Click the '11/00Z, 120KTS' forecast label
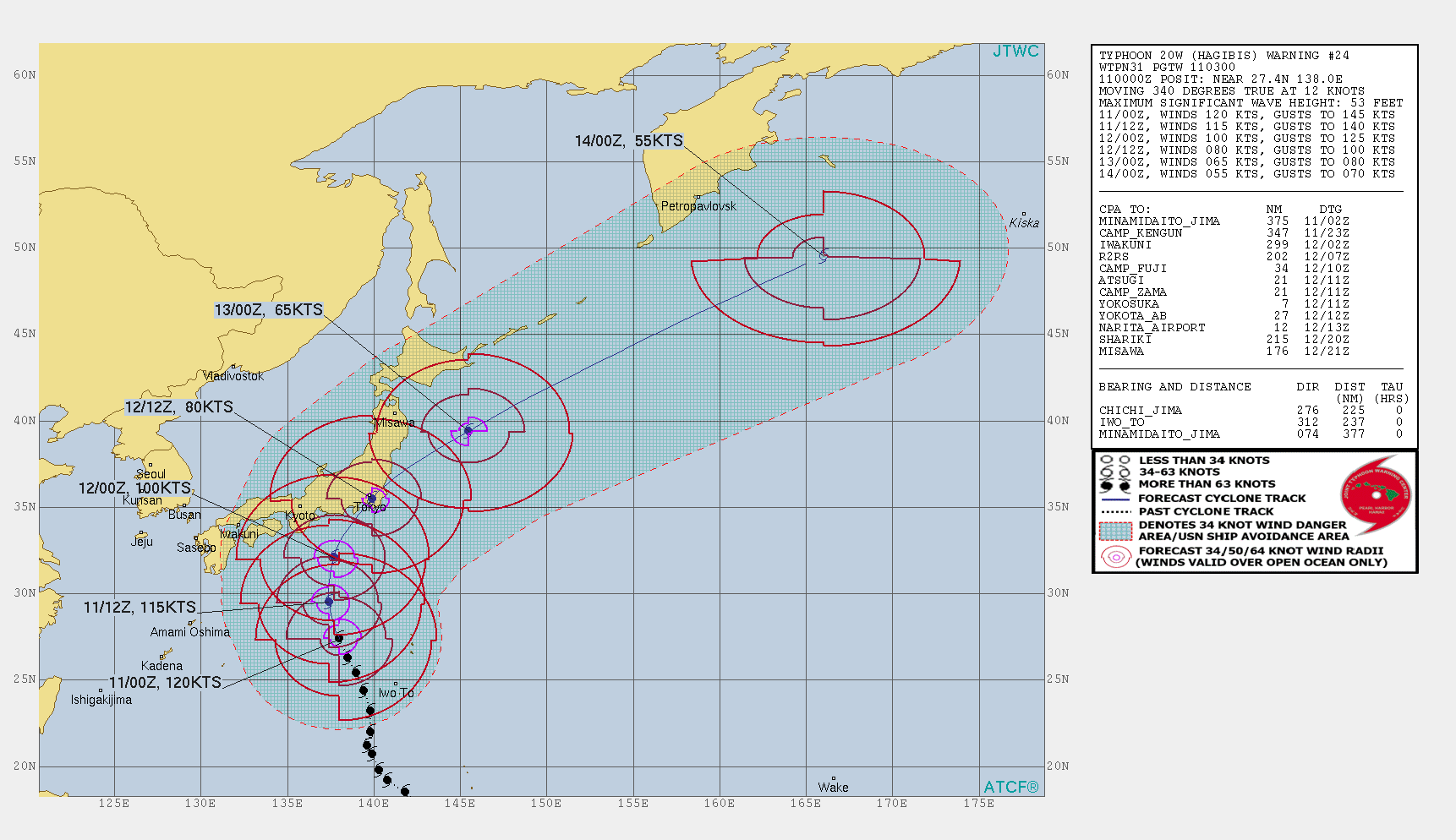The image size is (1456, 840). point(165,683)
